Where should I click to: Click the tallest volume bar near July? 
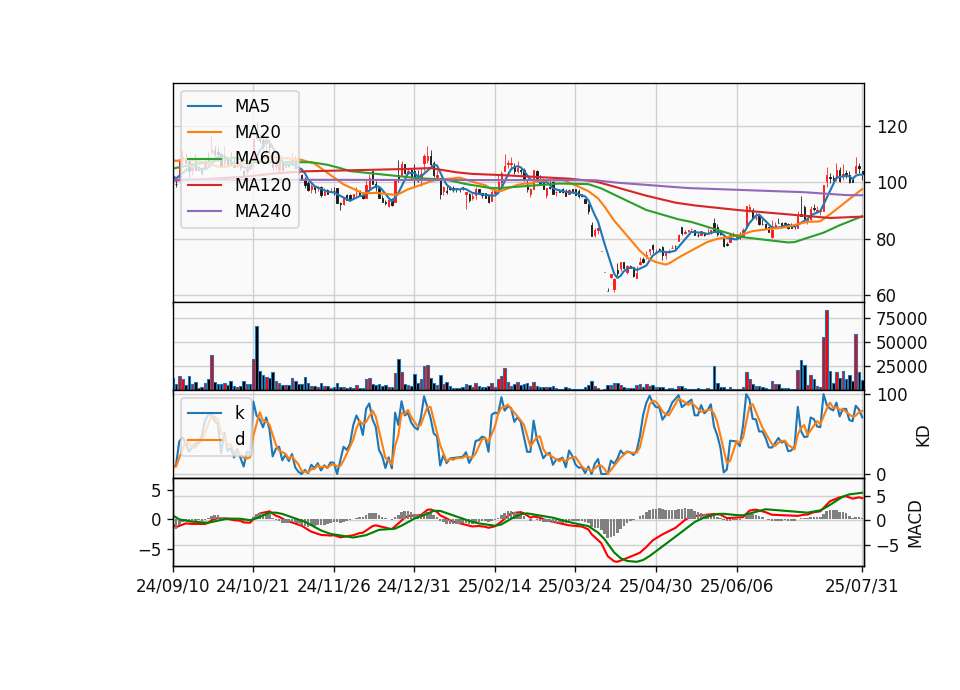tap(827, 350)
